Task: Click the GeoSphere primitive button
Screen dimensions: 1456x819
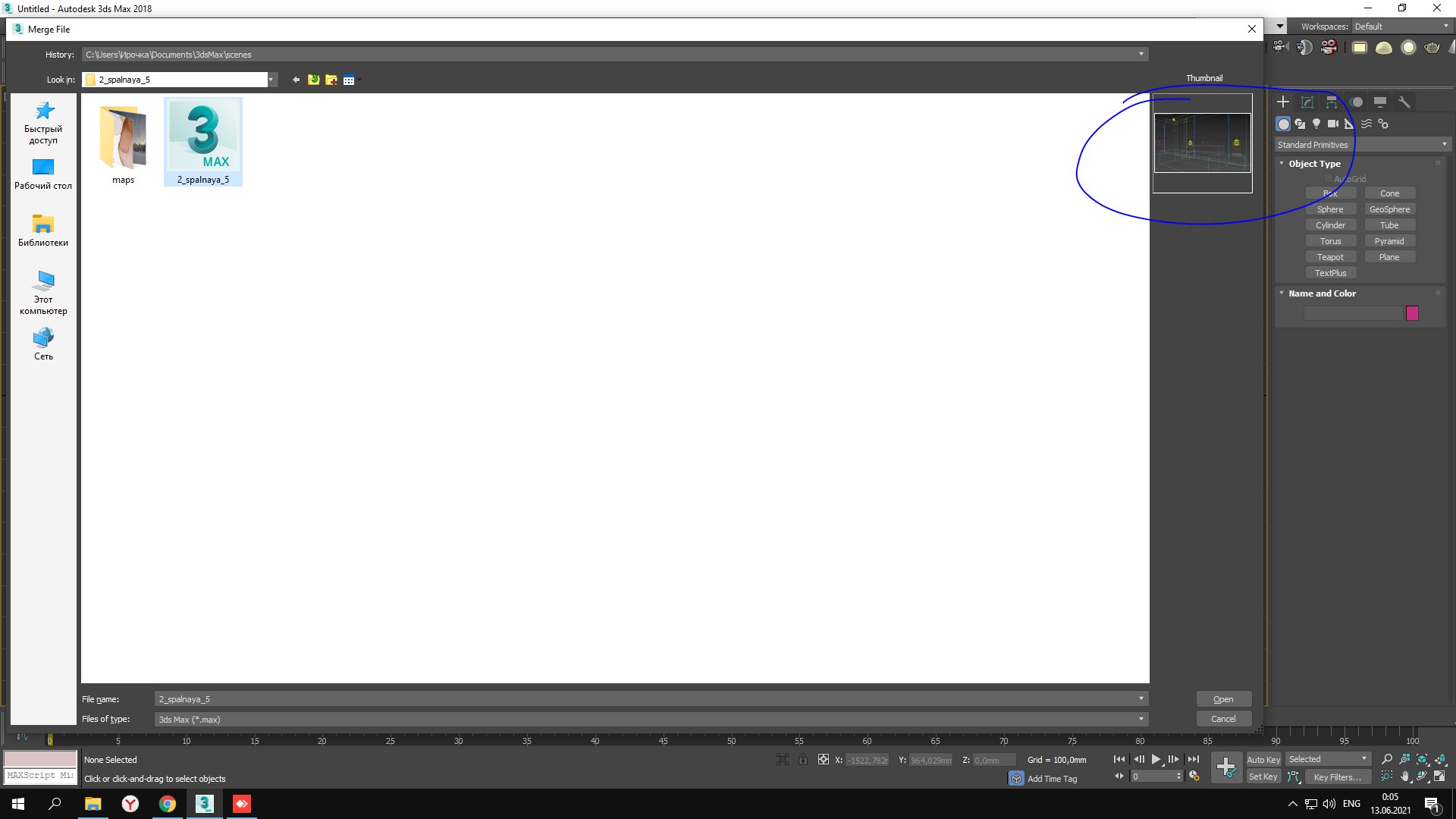Action: coord(1389,209)
